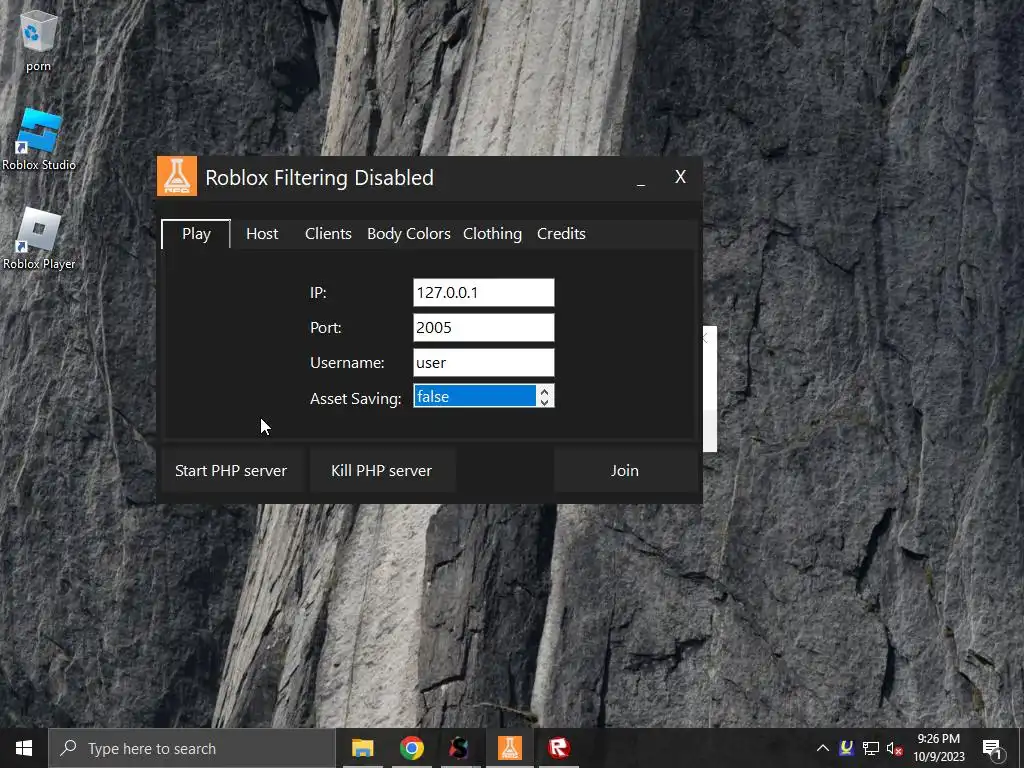Switch to the Host tab

(262, 234)
